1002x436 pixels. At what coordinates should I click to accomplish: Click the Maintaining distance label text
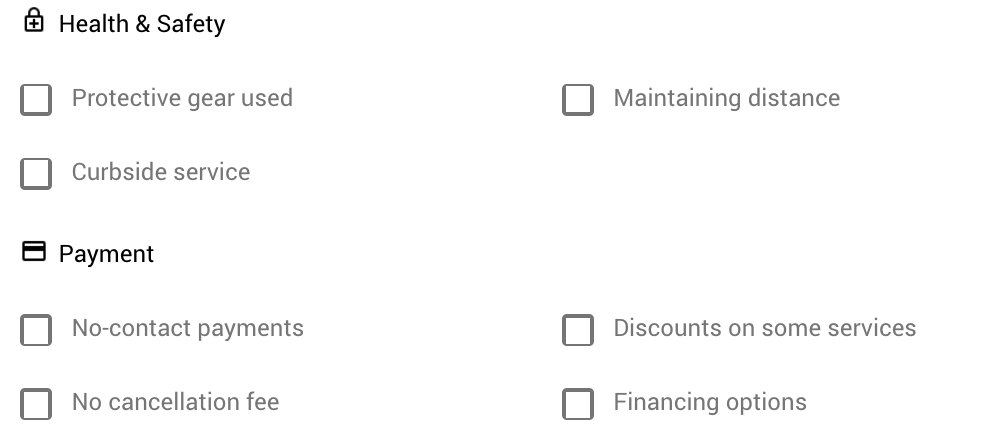727,98
